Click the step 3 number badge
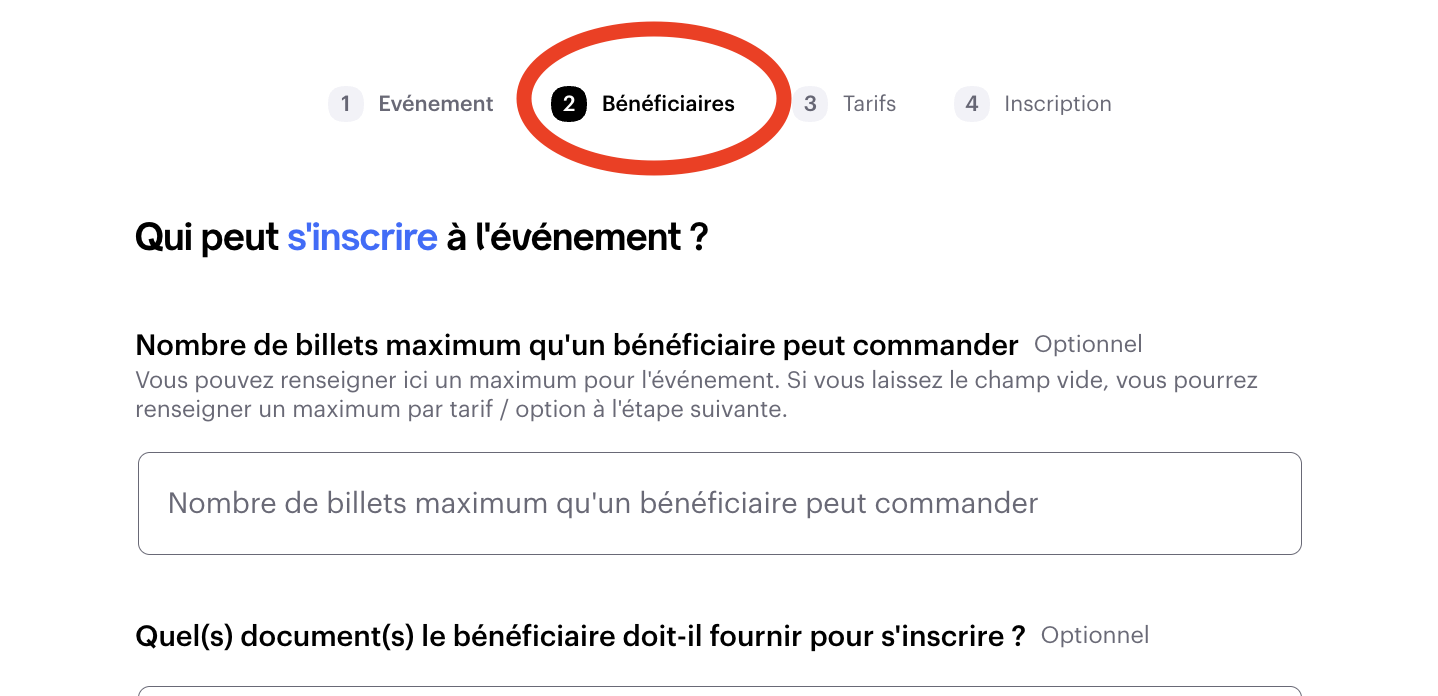The height and width of the screenshot is (696, 1438). [x=810, y=104]
